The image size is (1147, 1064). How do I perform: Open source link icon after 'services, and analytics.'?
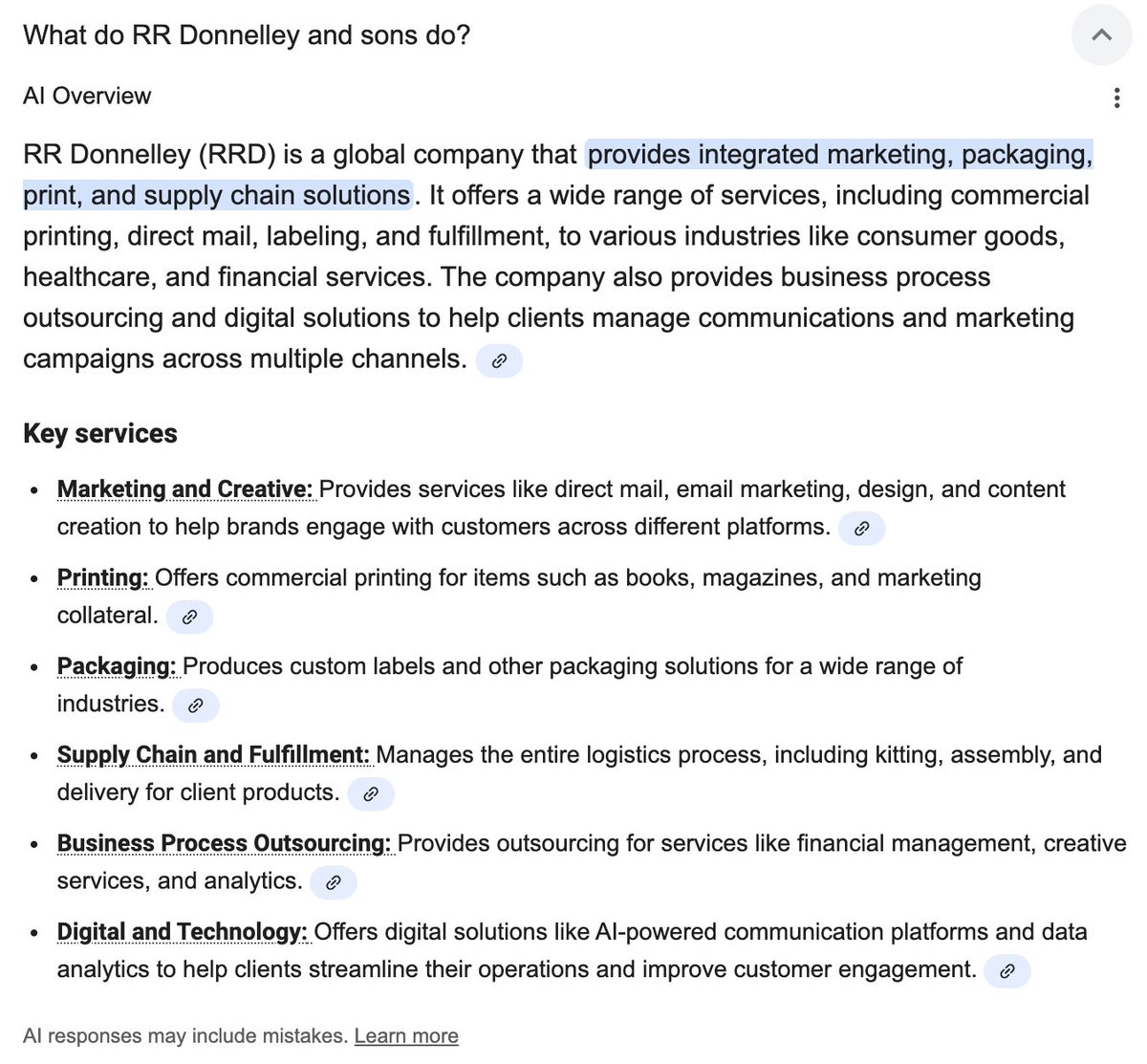(x=334, y=882)
